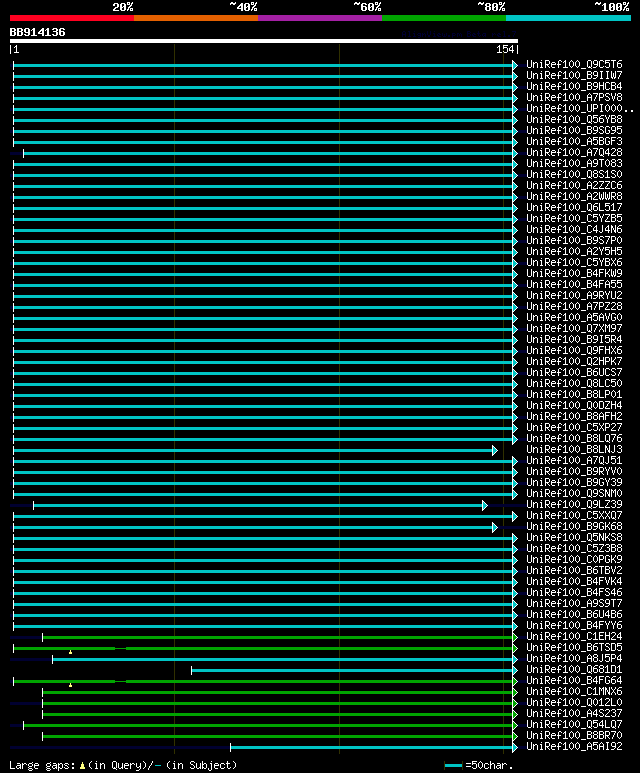Select the UniRef100_A9T083 label
The height and width of the screenshot is (773, 640).
[574, 164]
